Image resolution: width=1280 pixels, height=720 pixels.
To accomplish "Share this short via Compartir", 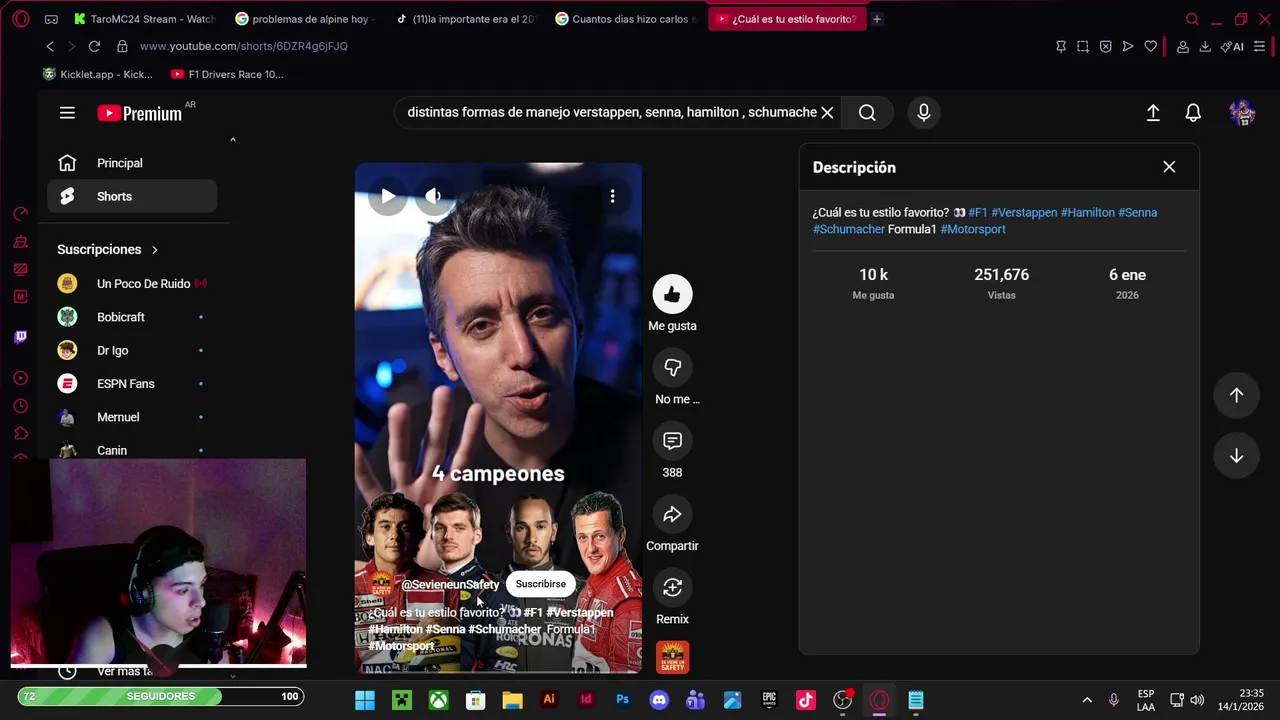I will 672,514.
